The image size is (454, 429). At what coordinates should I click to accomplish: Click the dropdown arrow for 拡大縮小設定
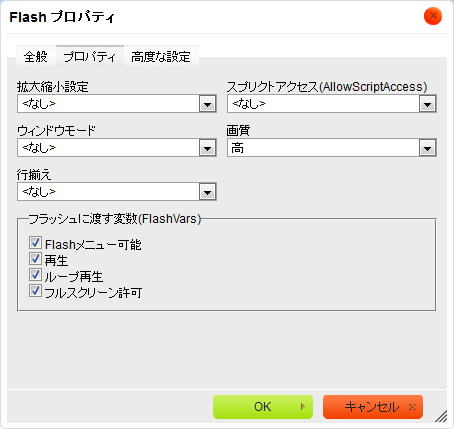[207, 104]
